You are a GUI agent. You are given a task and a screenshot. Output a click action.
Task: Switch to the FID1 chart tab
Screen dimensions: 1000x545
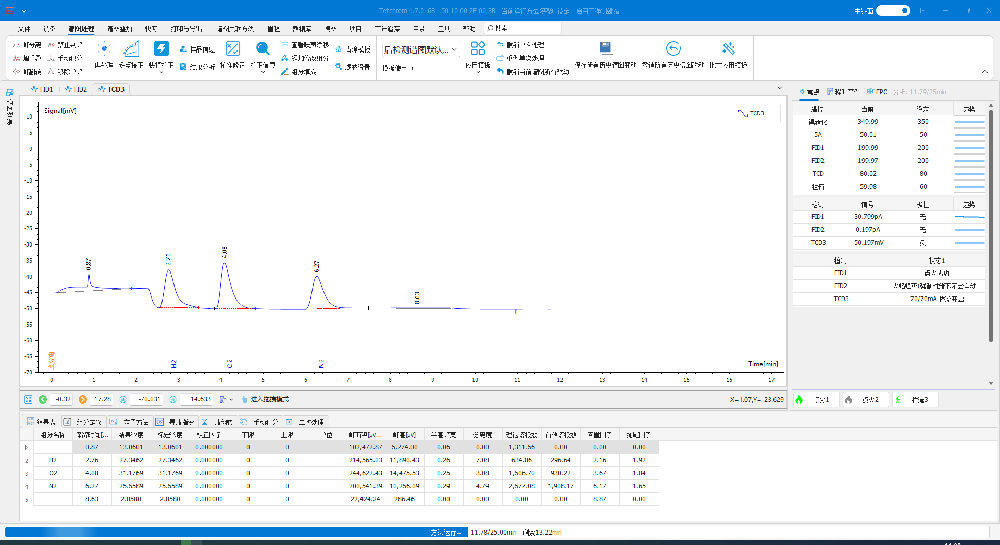pos(42,89)
